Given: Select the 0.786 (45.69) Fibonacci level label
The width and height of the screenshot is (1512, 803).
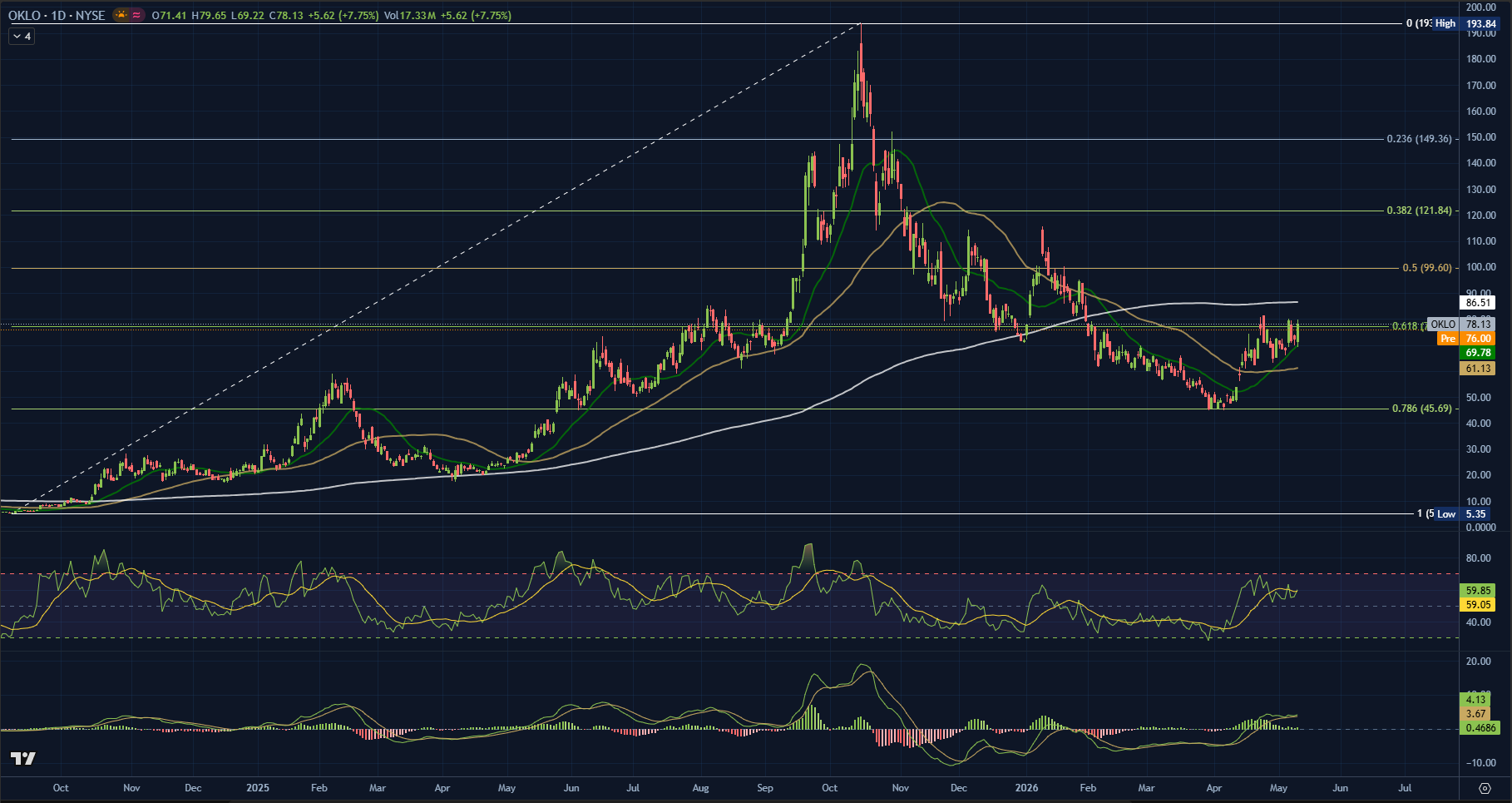Looking at the screenshot, I should (1422, 409).
